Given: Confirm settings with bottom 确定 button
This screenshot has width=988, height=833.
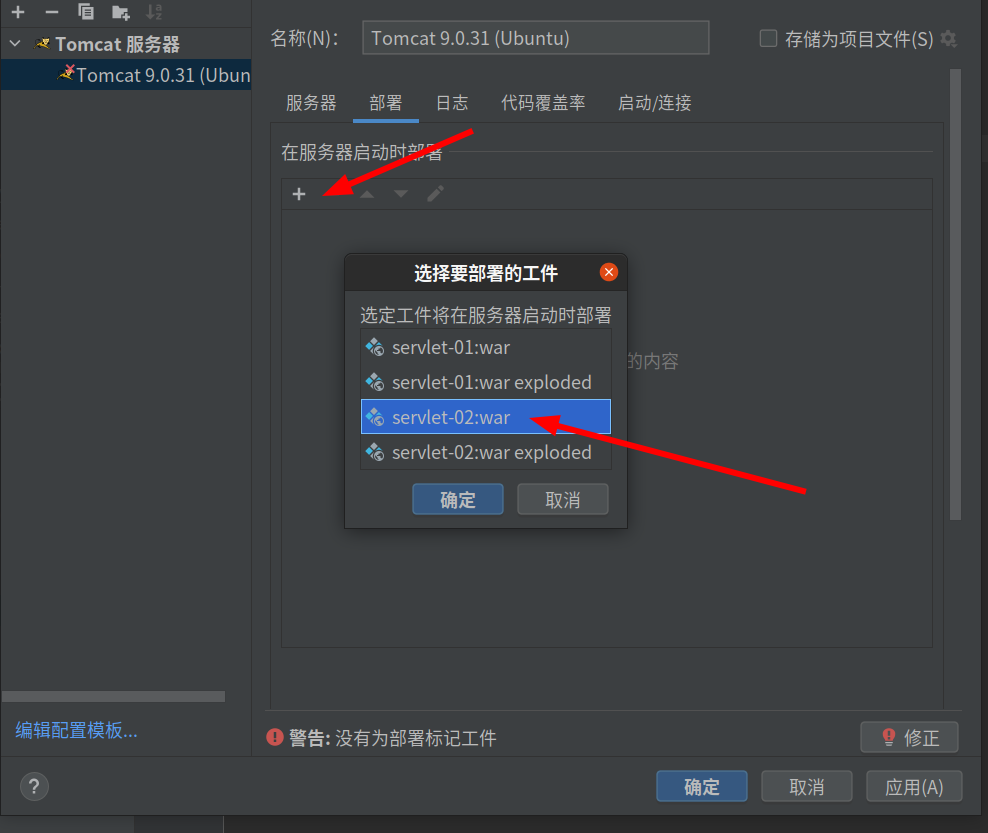Looking at the screenshot, I should click(x=702, y=786).
